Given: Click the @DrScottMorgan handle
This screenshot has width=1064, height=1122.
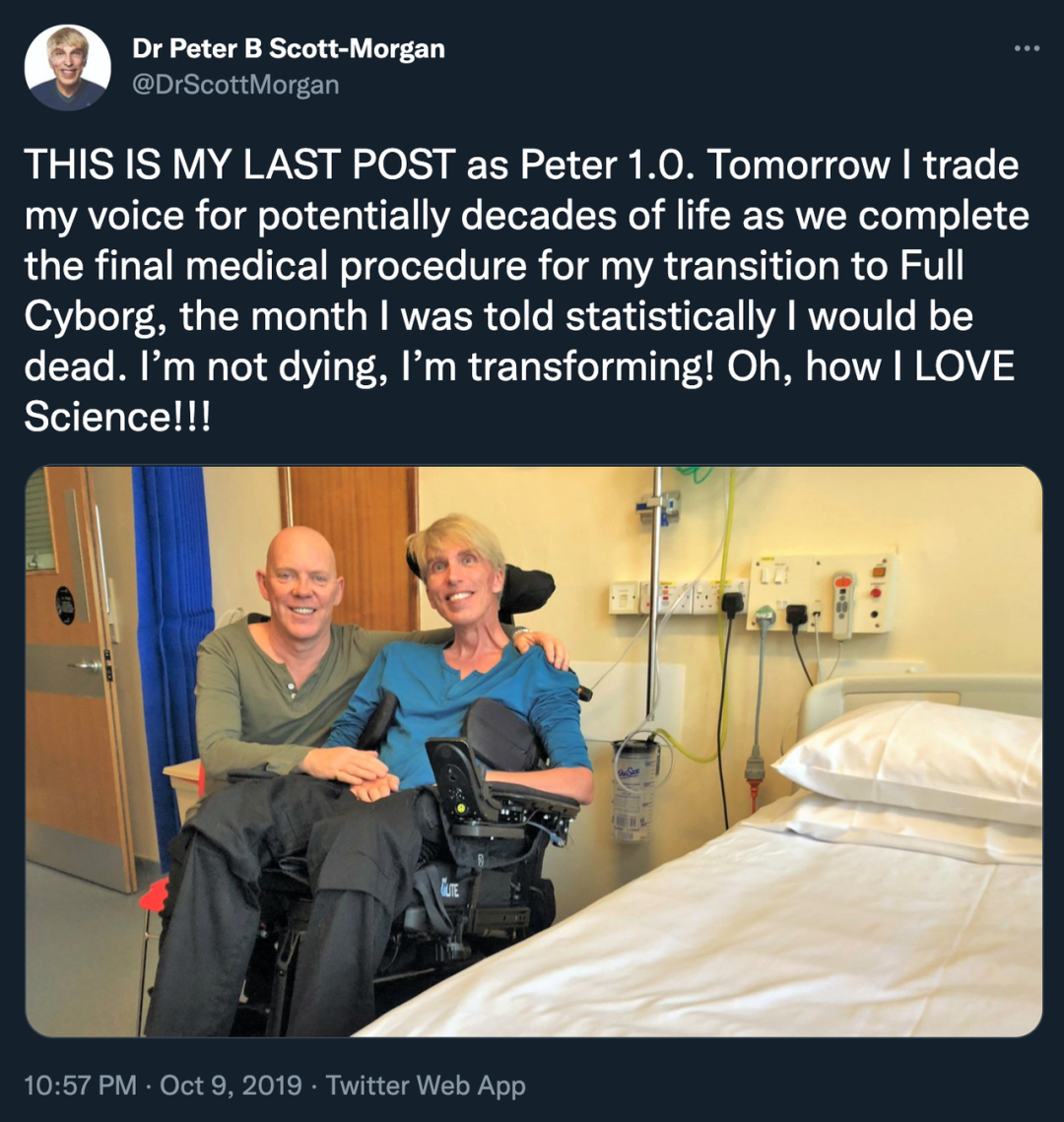Looking at the screenshot, I should pyautogui.click(x=234, y=86).
